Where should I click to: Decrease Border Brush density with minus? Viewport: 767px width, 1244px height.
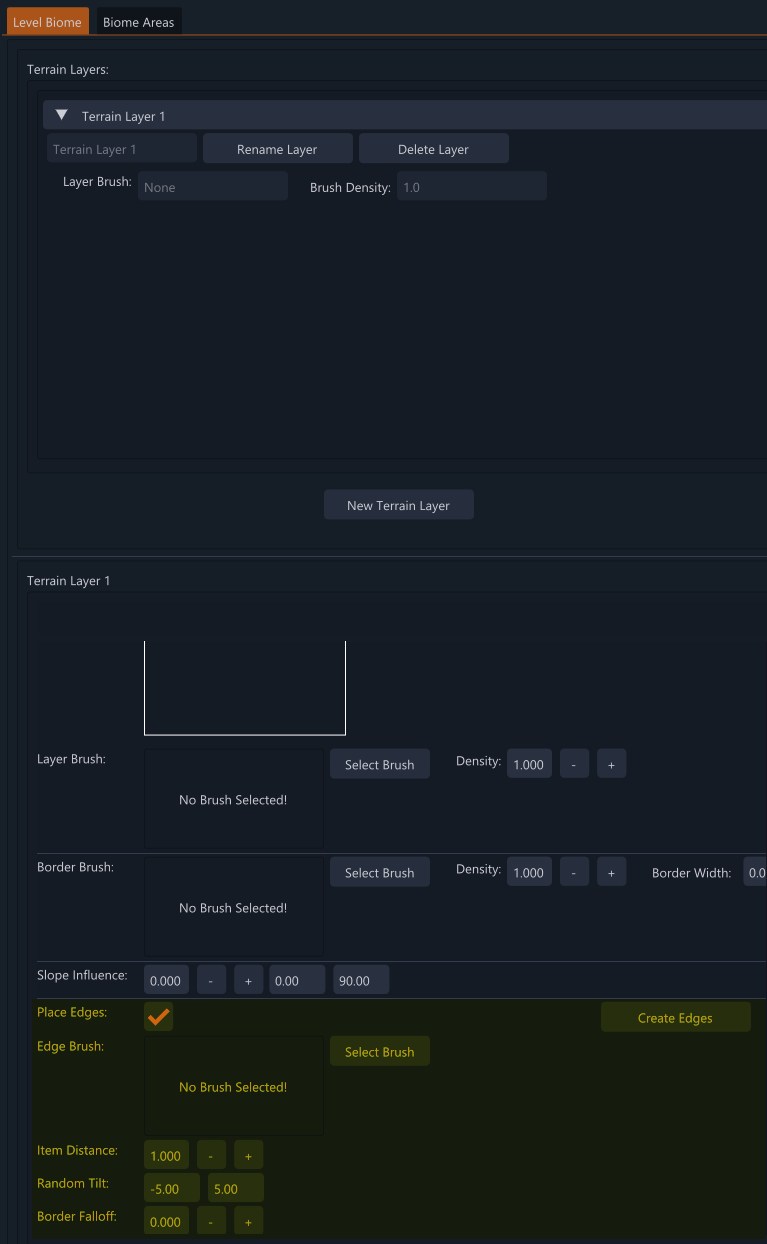[x=574, y=872]
